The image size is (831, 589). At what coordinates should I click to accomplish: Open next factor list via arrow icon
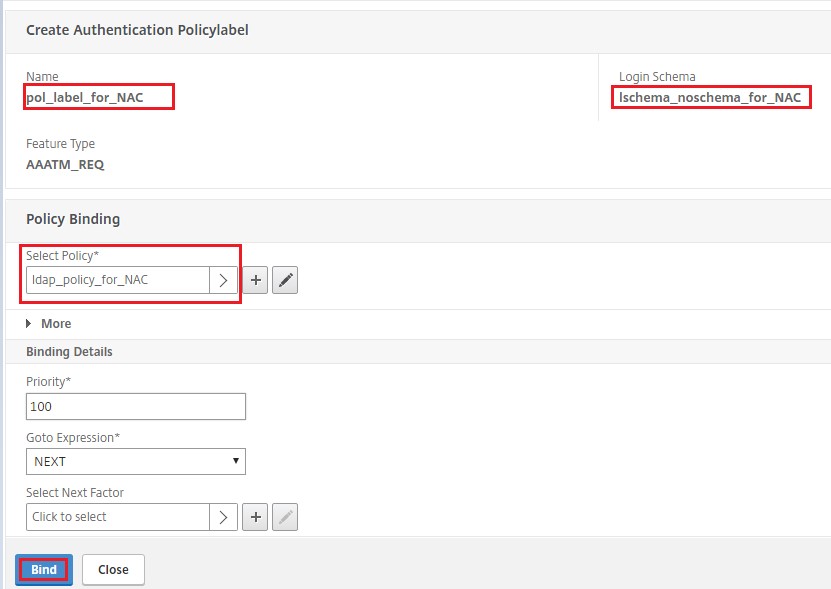[223, 517]
